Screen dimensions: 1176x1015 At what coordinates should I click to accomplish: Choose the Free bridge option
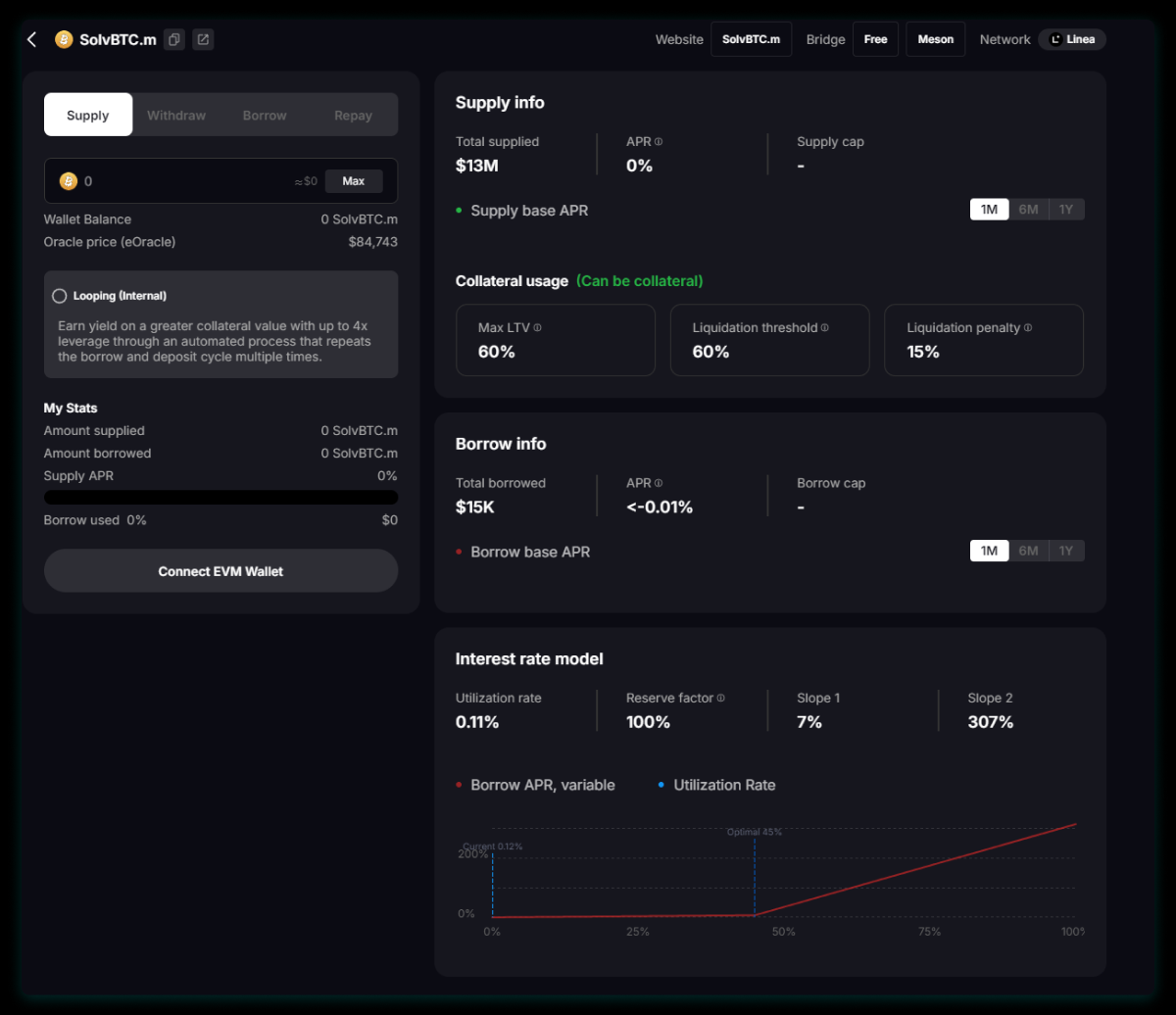coord(875,39)
